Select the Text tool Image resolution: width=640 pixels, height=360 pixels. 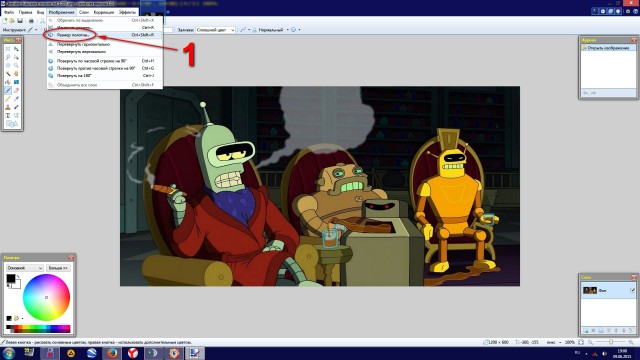pyautogui.click(x=8, y=116)
